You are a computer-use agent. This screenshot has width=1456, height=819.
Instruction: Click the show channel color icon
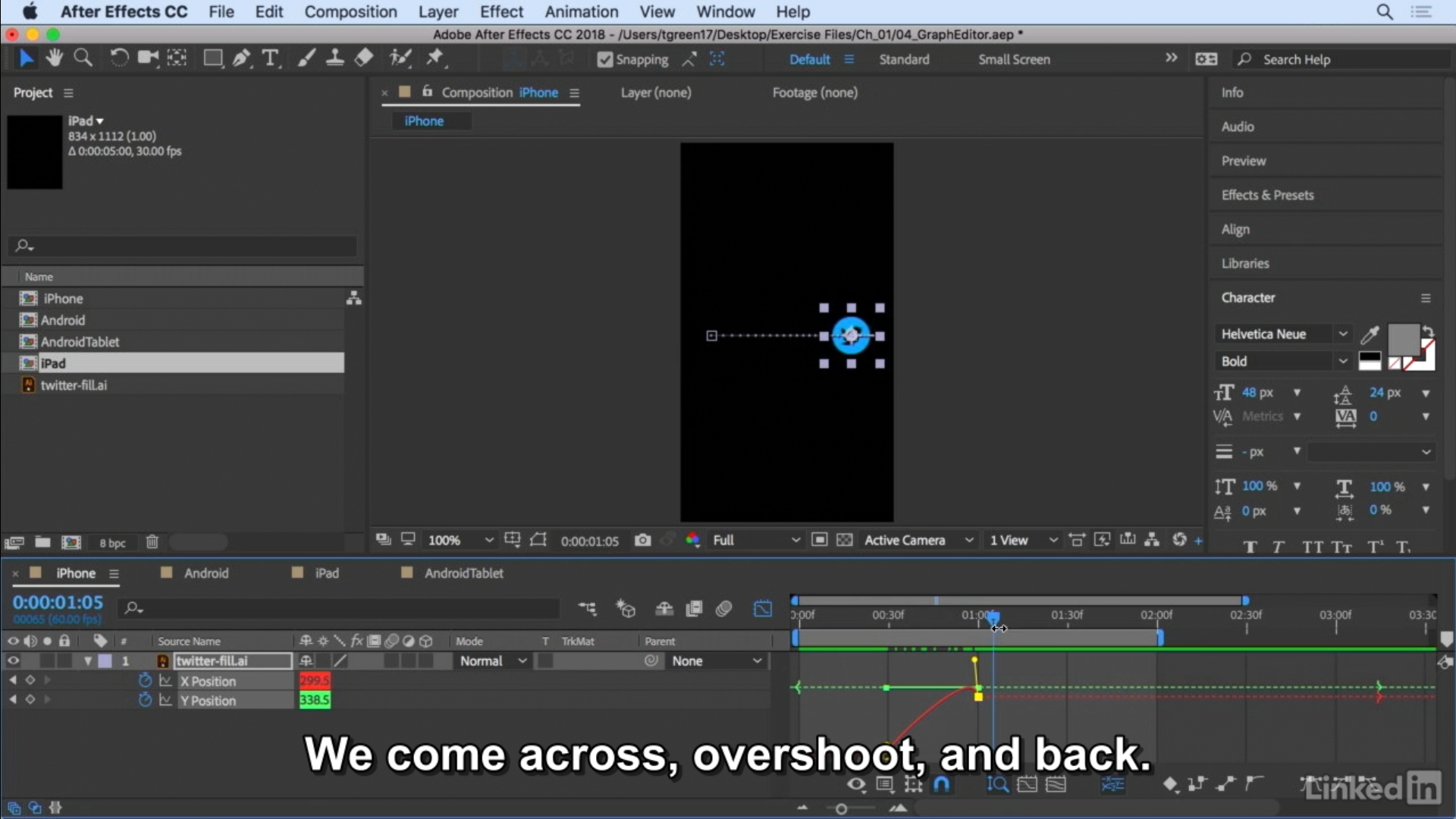[x=692, y=540]
